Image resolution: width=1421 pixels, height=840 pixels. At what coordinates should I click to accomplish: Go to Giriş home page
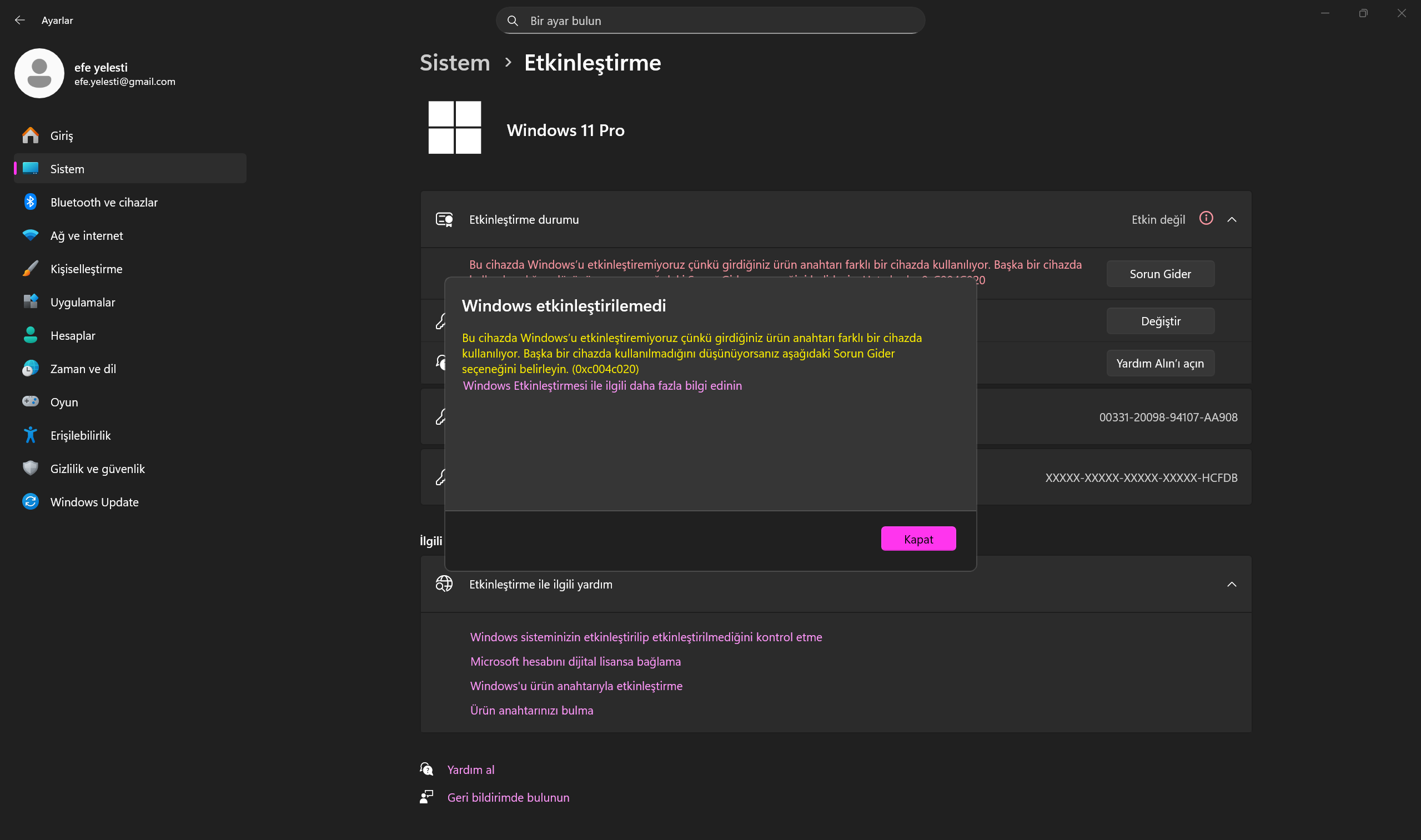tap(130, 136)
